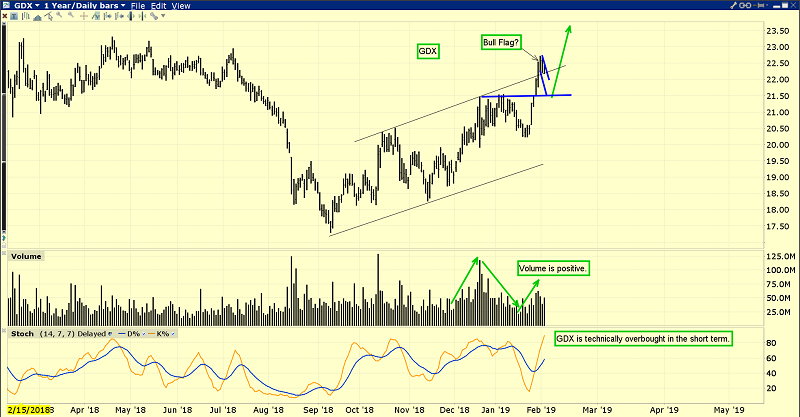
Task: Click the orange K% color line sample
Action: (x=151, y=334)
